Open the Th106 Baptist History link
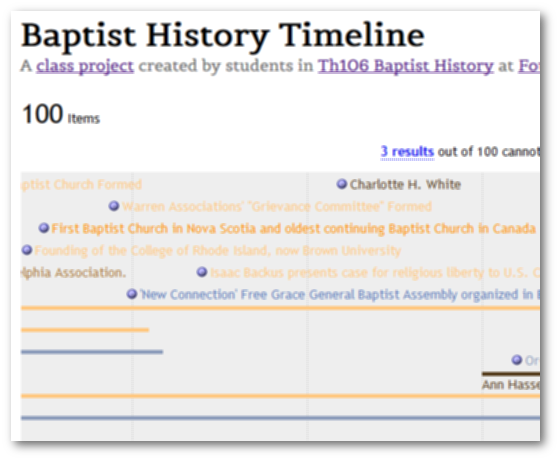 coord(406,66)
